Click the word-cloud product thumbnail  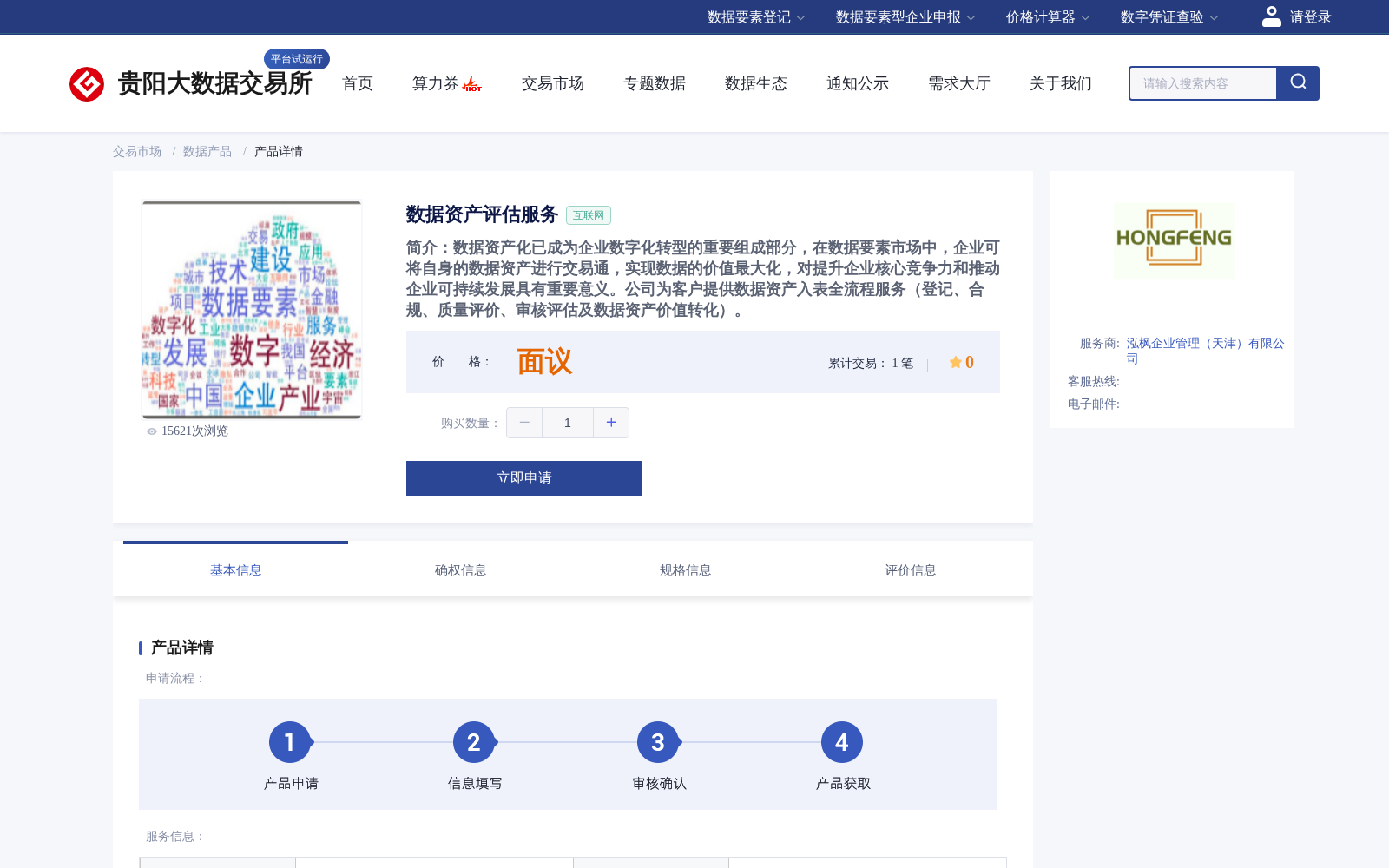[252, 310]
